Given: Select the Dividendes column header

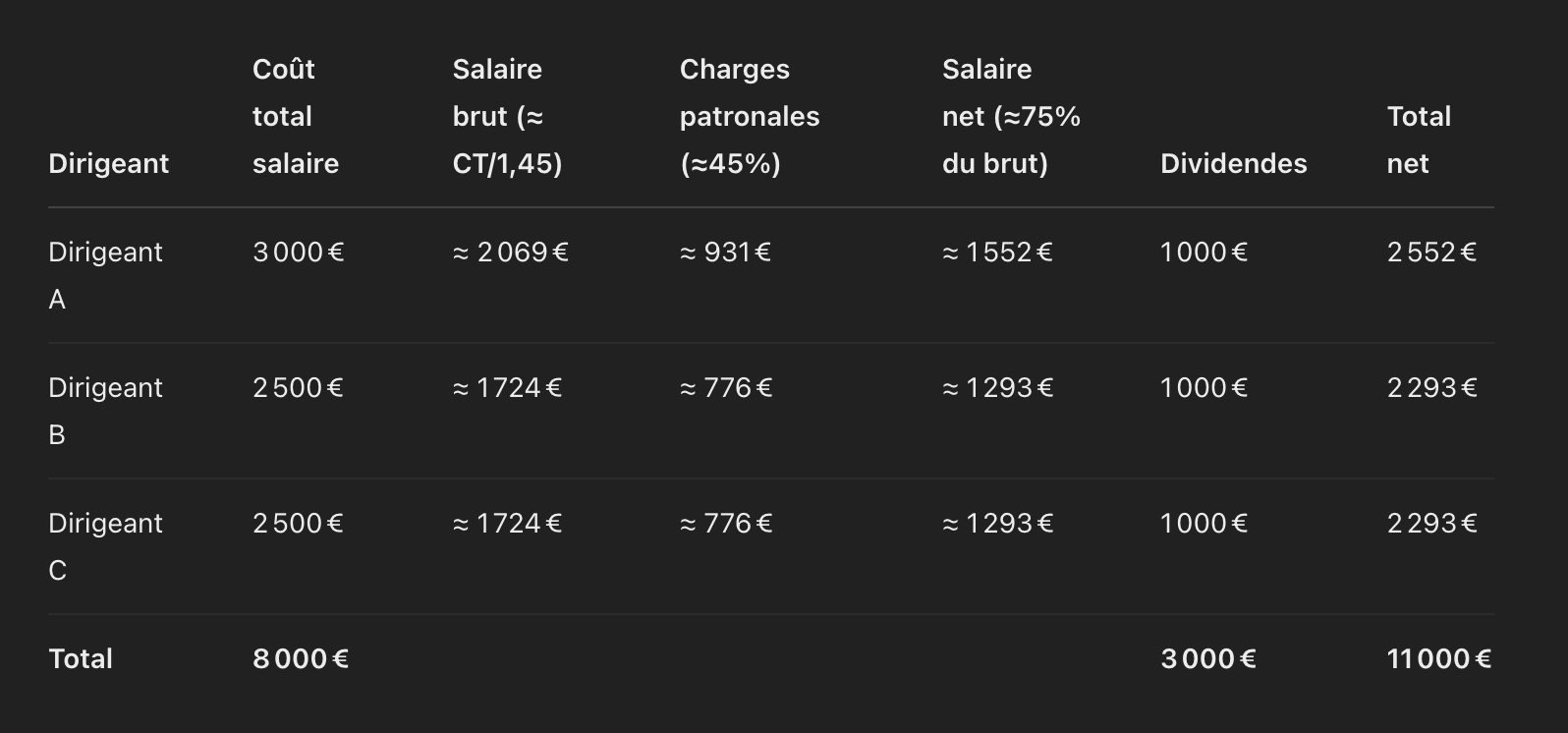Looking at the screenshot, I should (1233, 163).
